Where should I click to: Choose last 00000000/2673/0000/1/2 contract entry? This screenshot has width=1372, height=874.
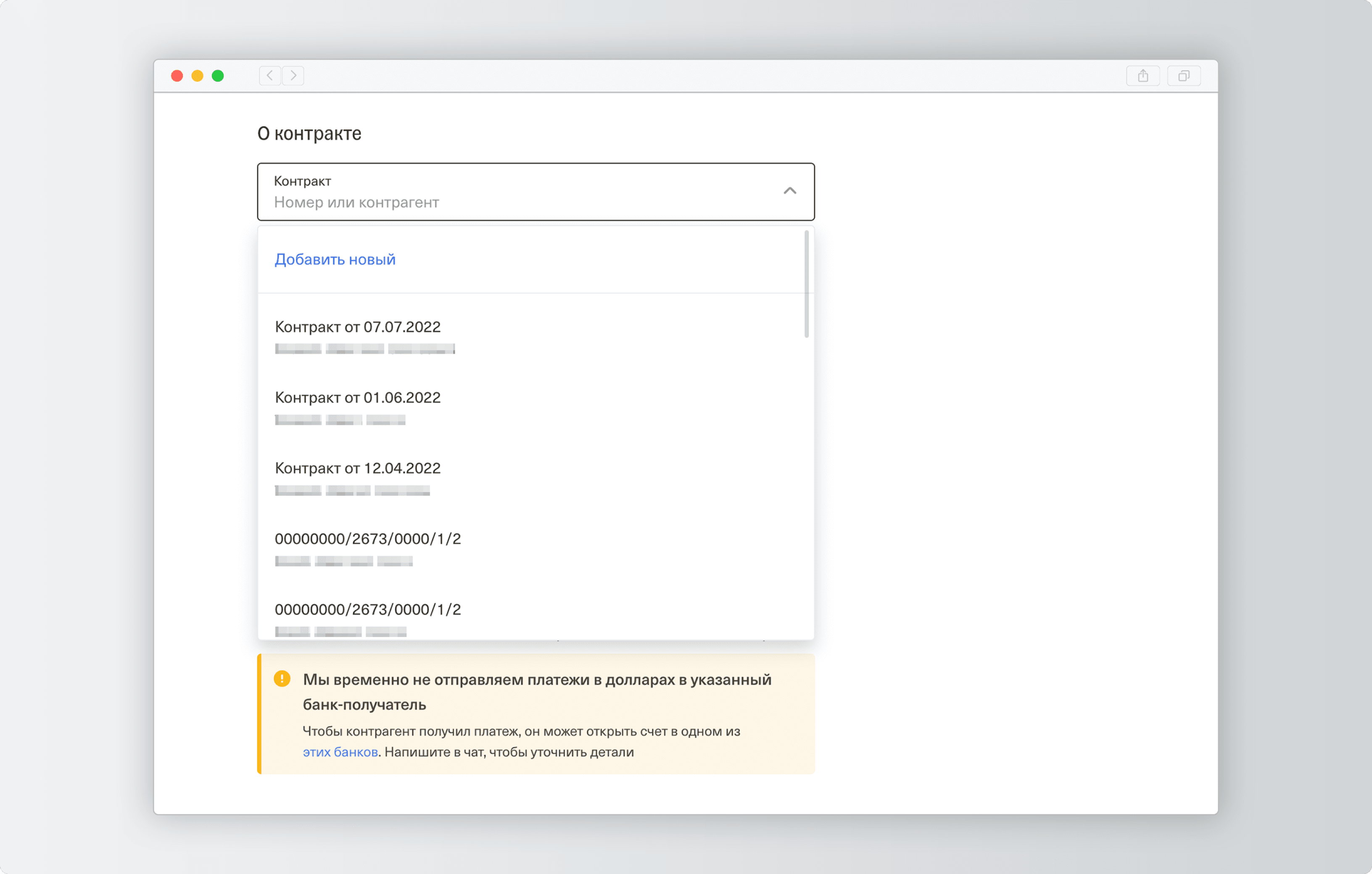click(367, 610)
